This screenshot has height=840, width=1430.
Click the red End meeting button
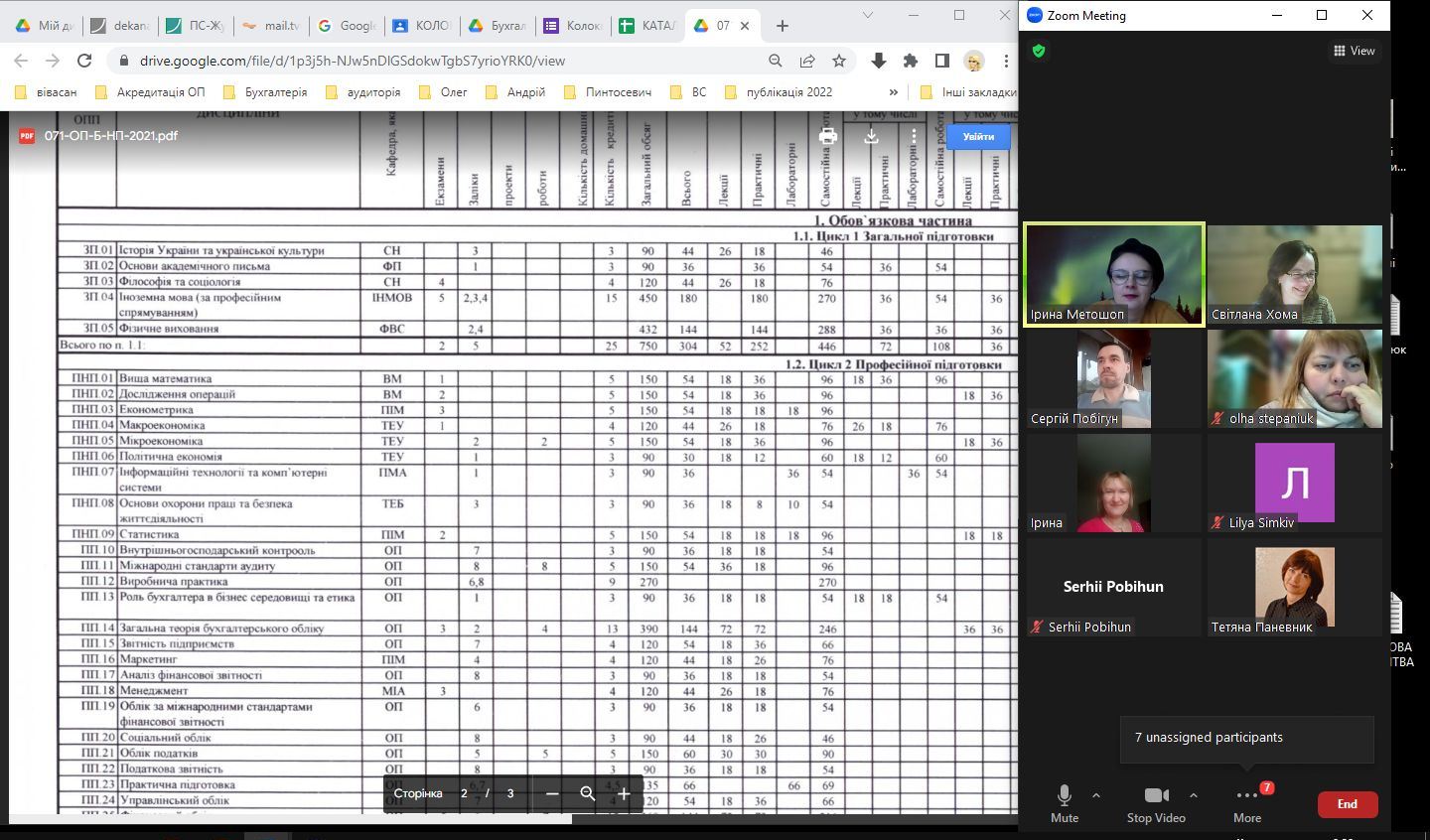1347,804
